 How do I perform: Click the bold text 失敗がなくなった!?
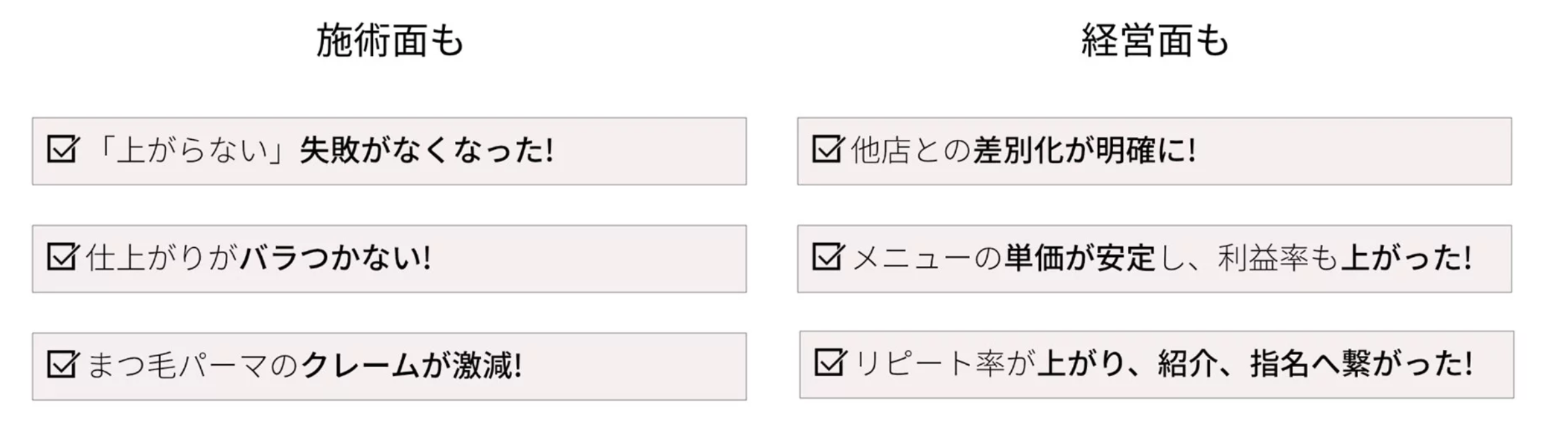point(427,150)
